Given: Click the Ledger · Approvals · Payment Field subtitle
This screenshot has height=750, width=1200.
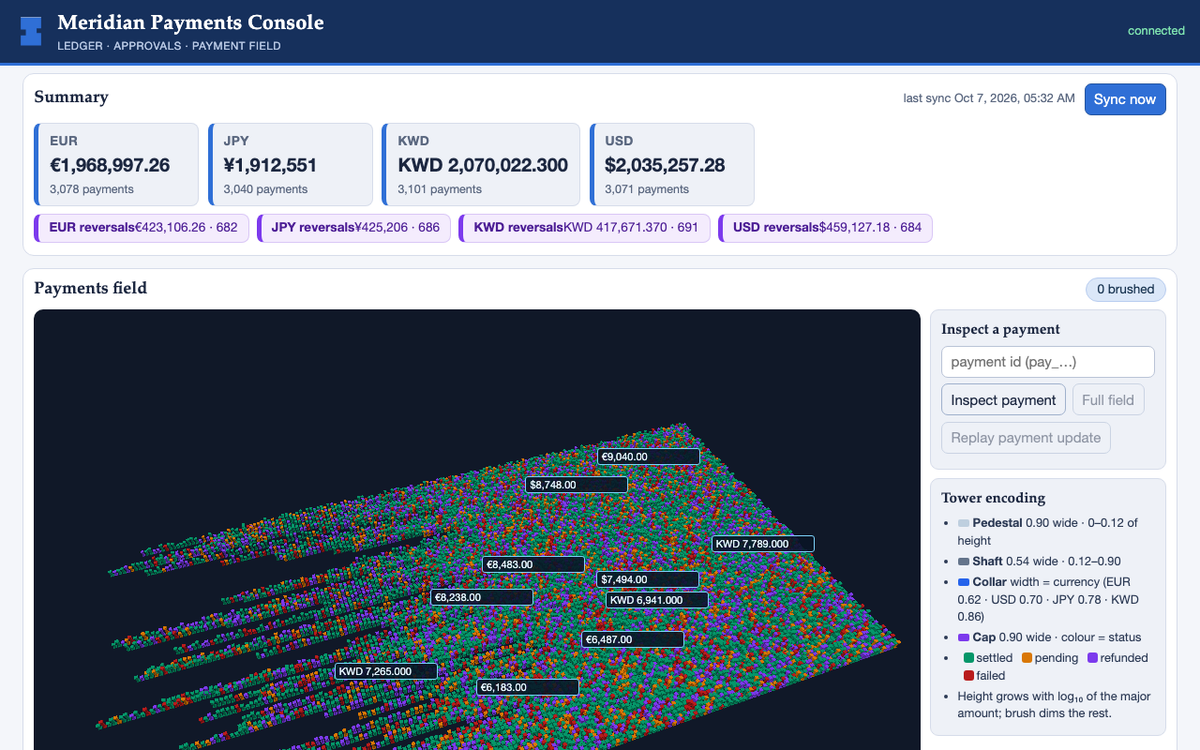Looking at the screenshot, I should tap(169, 46).
